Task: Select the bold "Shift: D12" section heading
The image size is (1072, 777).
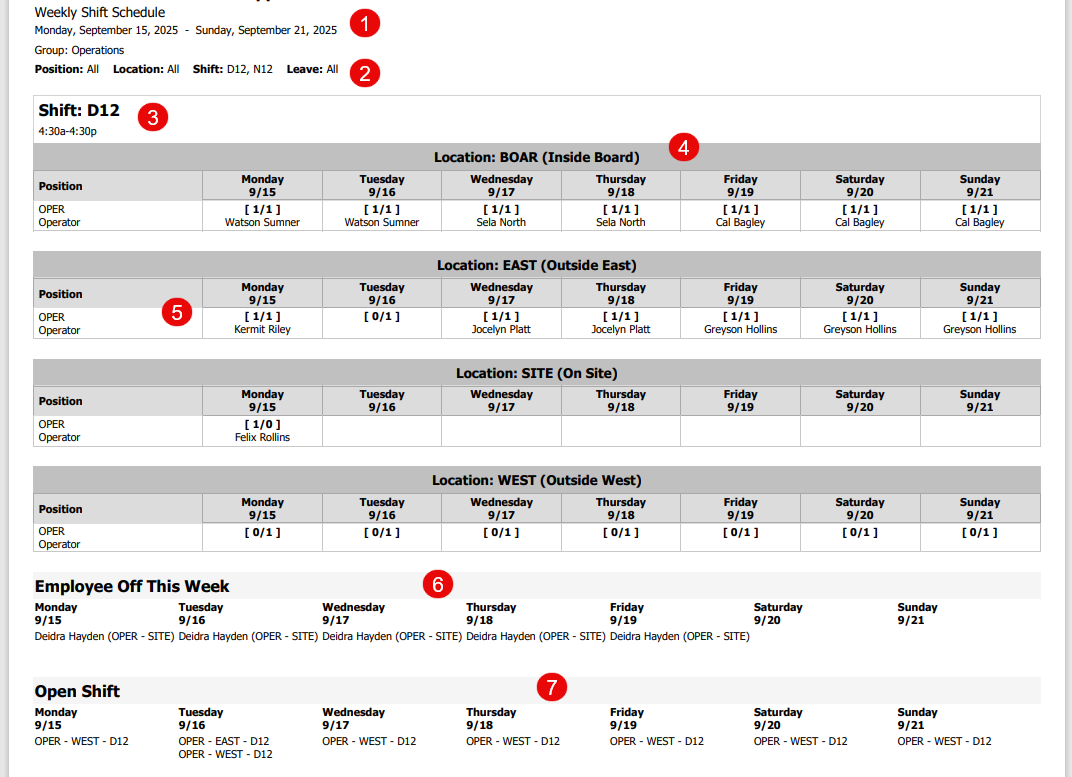Action: [79, 111]
